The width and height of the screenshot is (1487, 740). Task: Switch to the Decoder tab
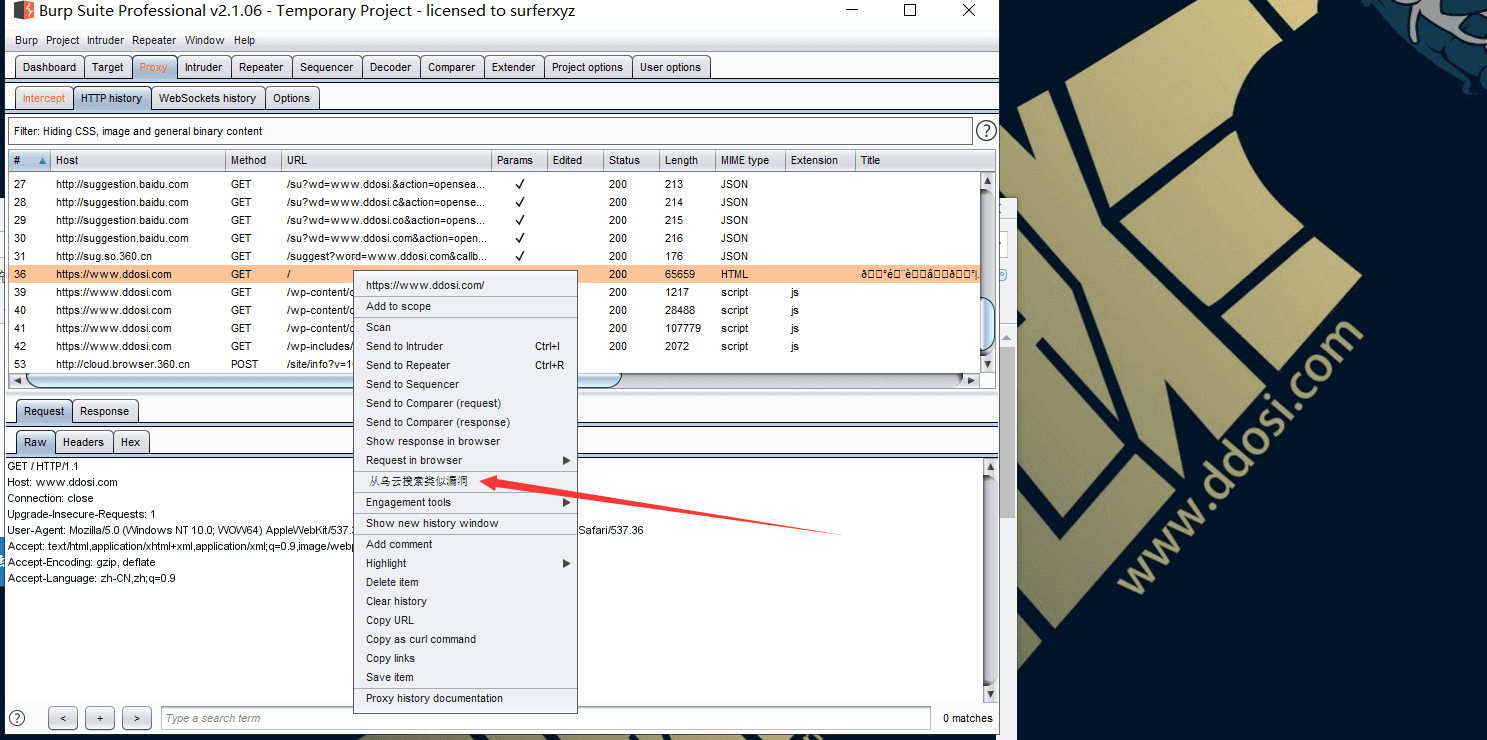390,67
